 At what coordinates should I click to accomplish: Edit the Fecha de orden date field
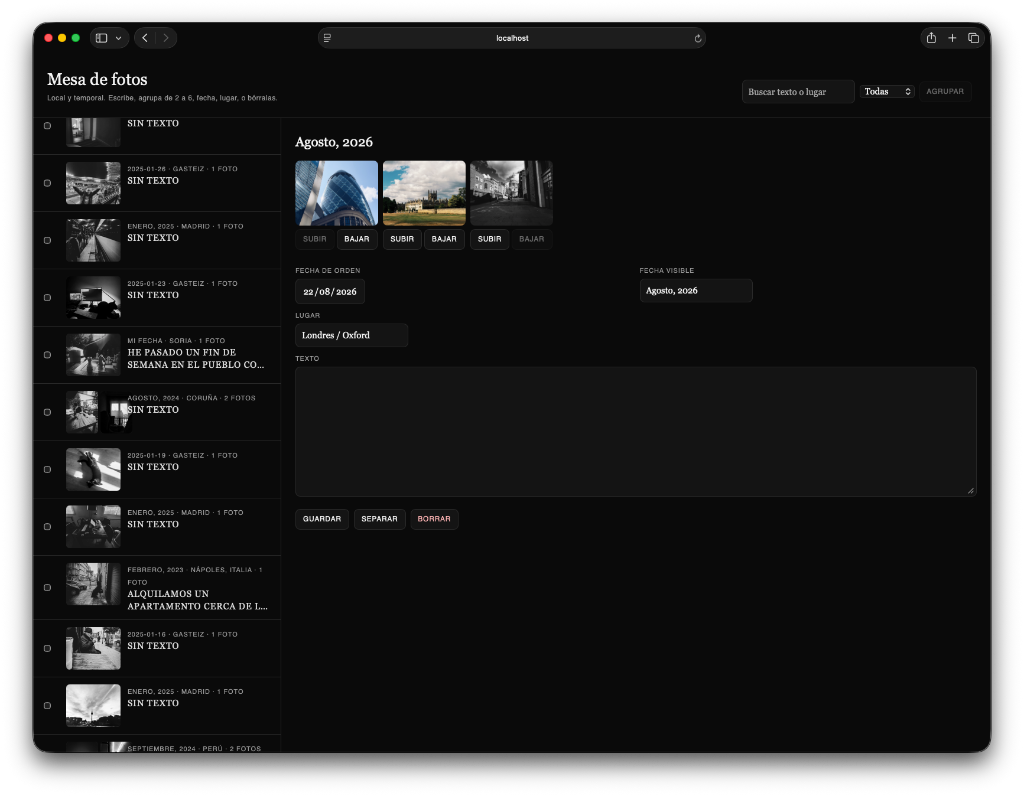(x=330, y=292)
